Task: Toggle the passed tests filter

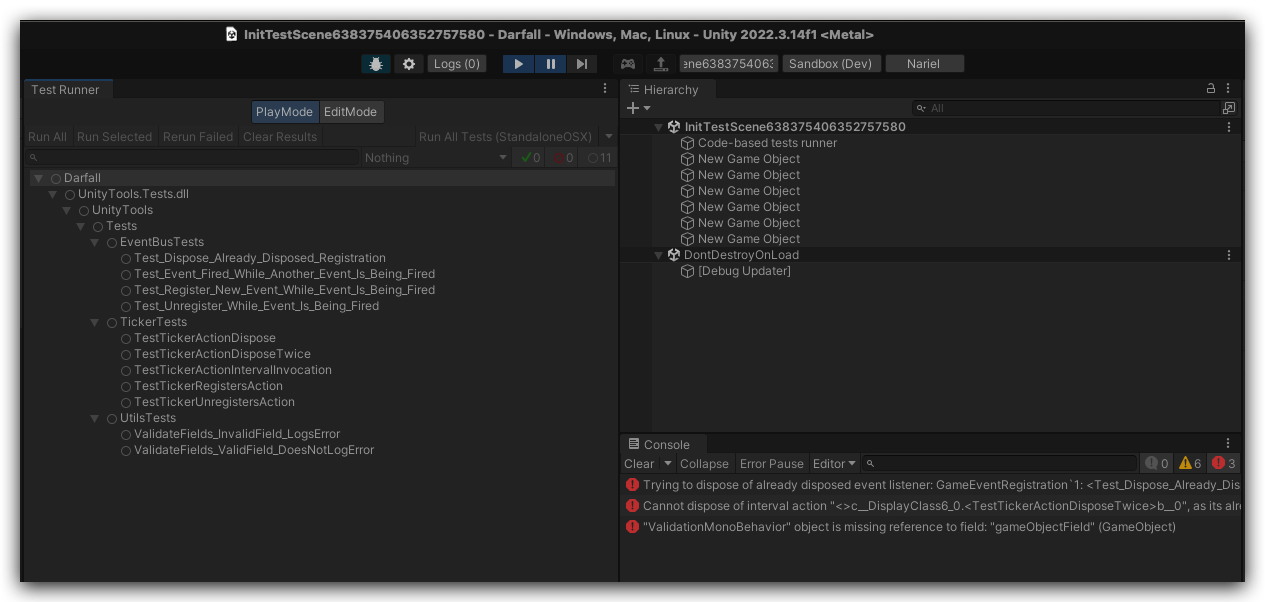Action: [527, 158]
